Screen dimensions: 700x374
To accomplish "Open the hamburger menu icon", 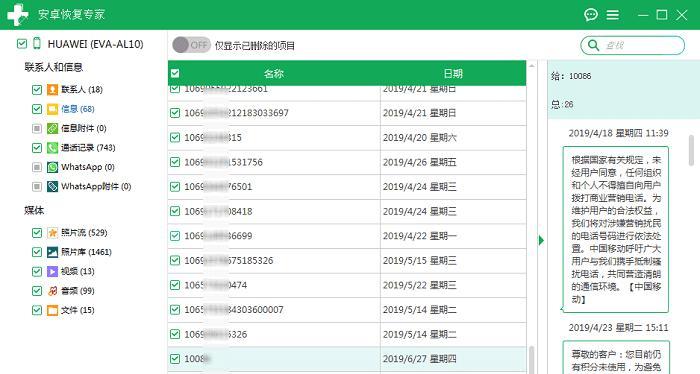I will point(612,15).
